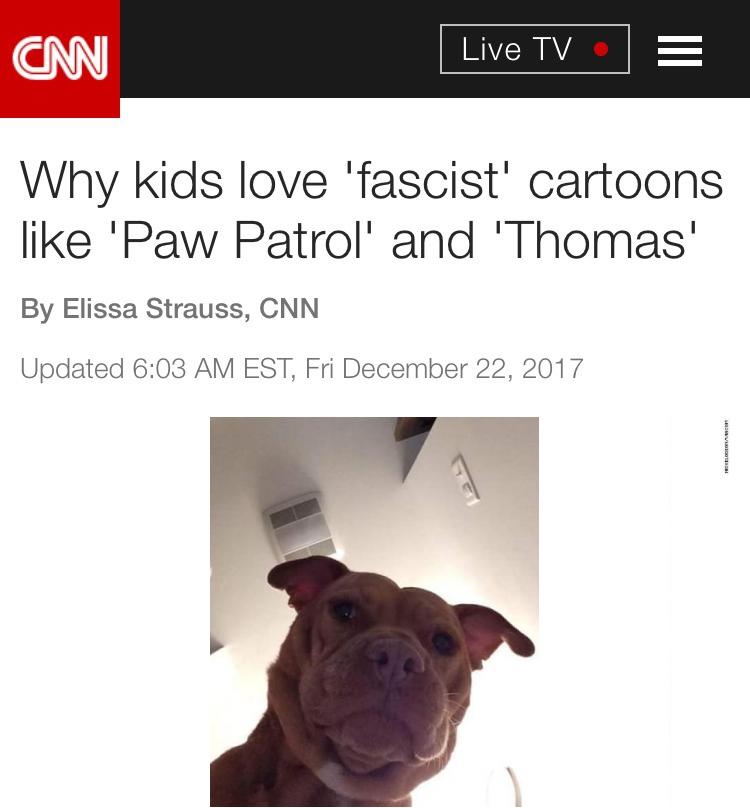Click the 'Live TV' text label
750x808 pixels.
click(x=516, y=49)
